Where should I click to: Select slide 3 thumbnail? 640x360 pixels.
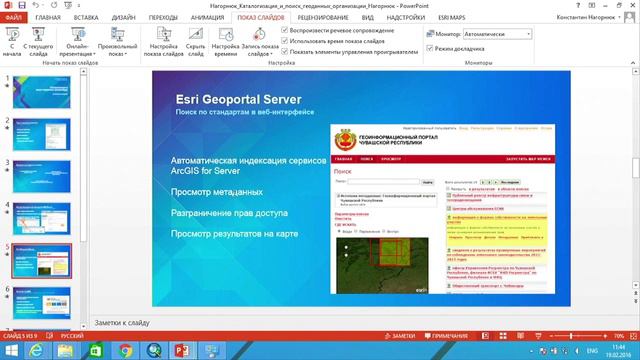(42, 176)
